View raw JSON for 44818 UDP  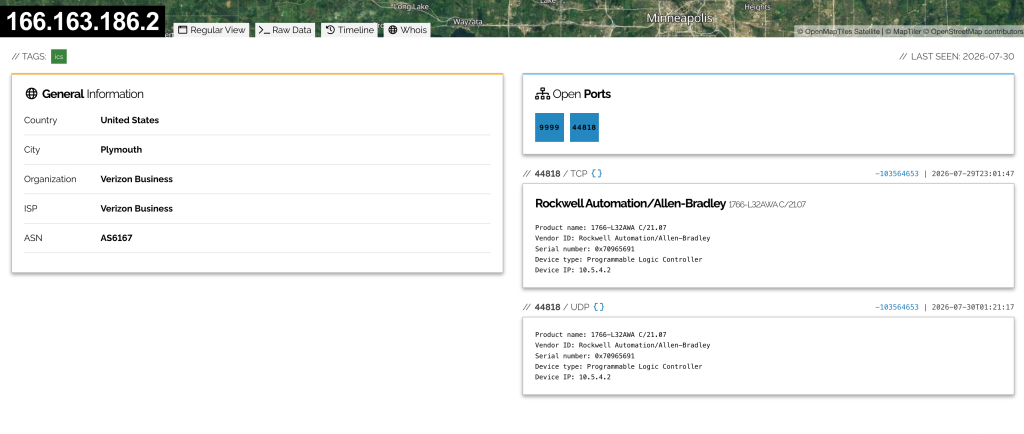tap(598, 307)
